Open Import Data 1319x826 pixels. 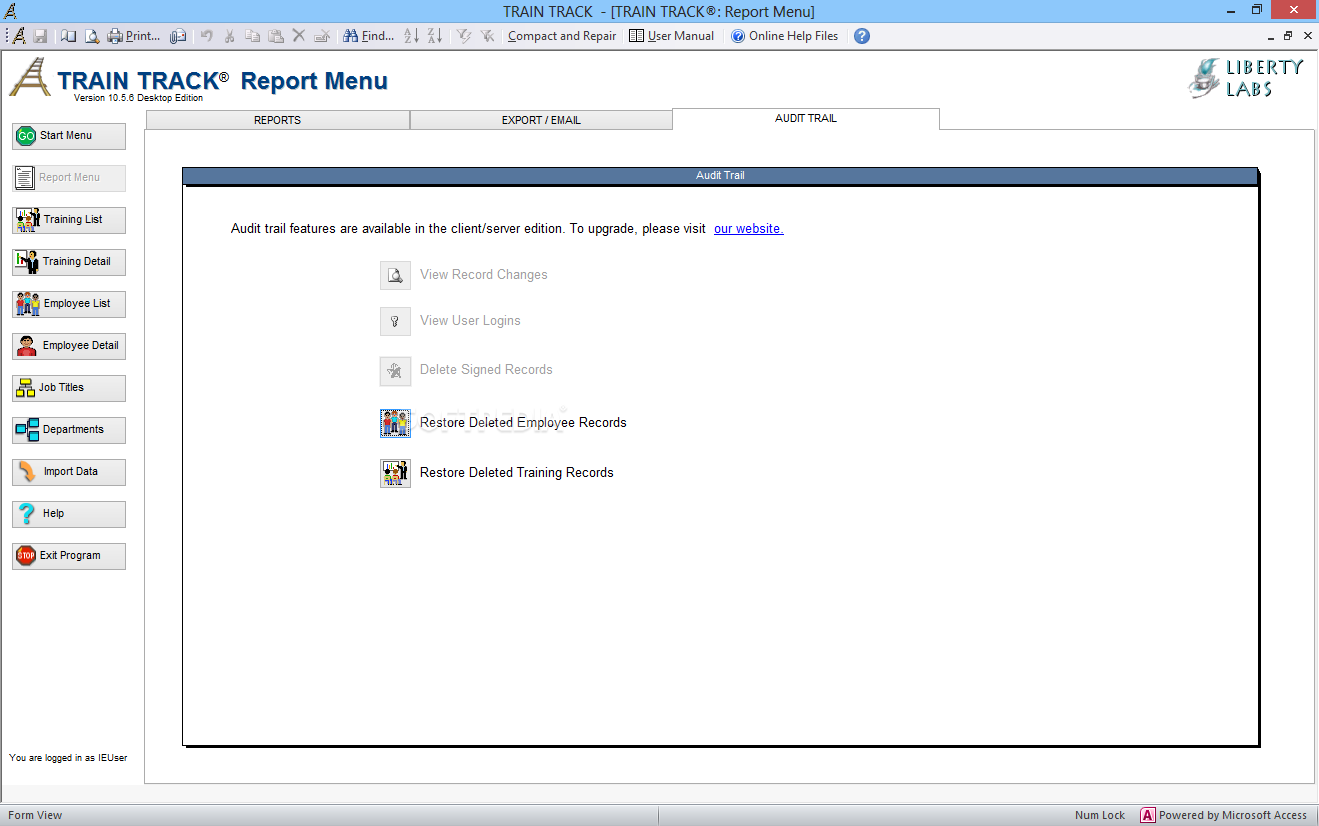click(69, 472)
